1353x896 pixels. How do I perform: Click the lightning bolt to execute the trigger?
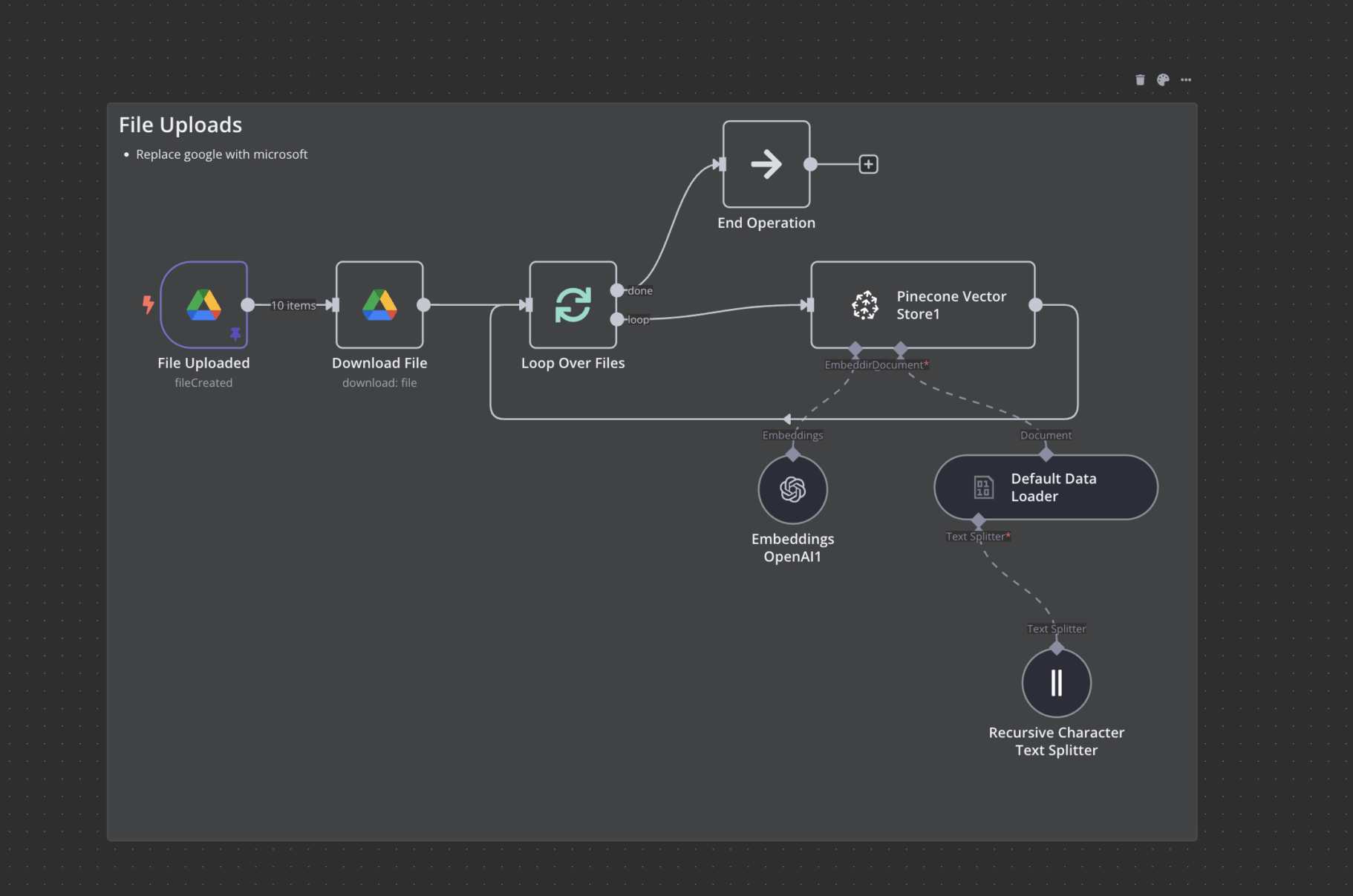click(x=147, y=303)
